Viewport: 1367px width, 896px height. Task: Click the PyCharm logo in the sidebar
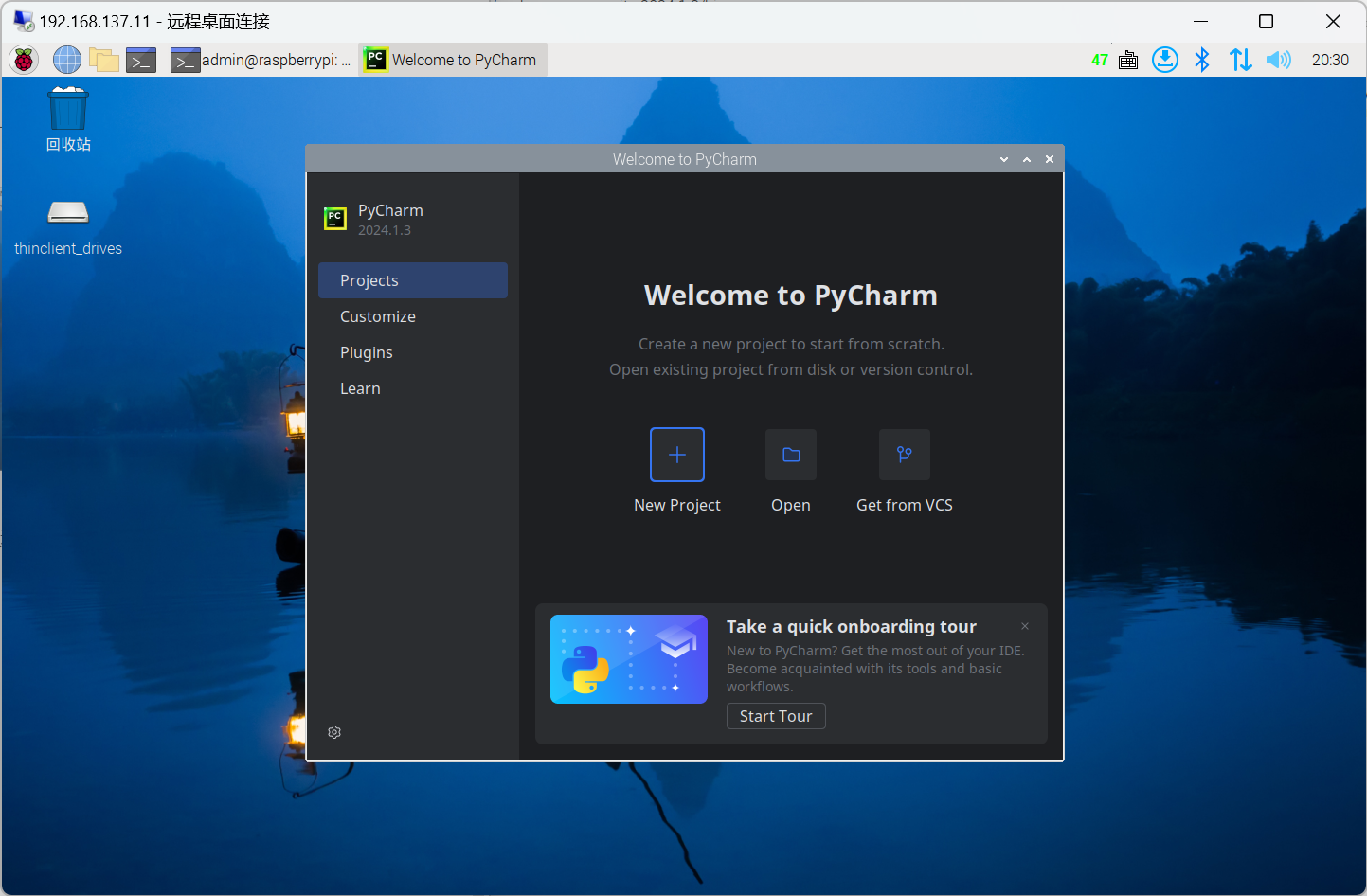[335, 219]
